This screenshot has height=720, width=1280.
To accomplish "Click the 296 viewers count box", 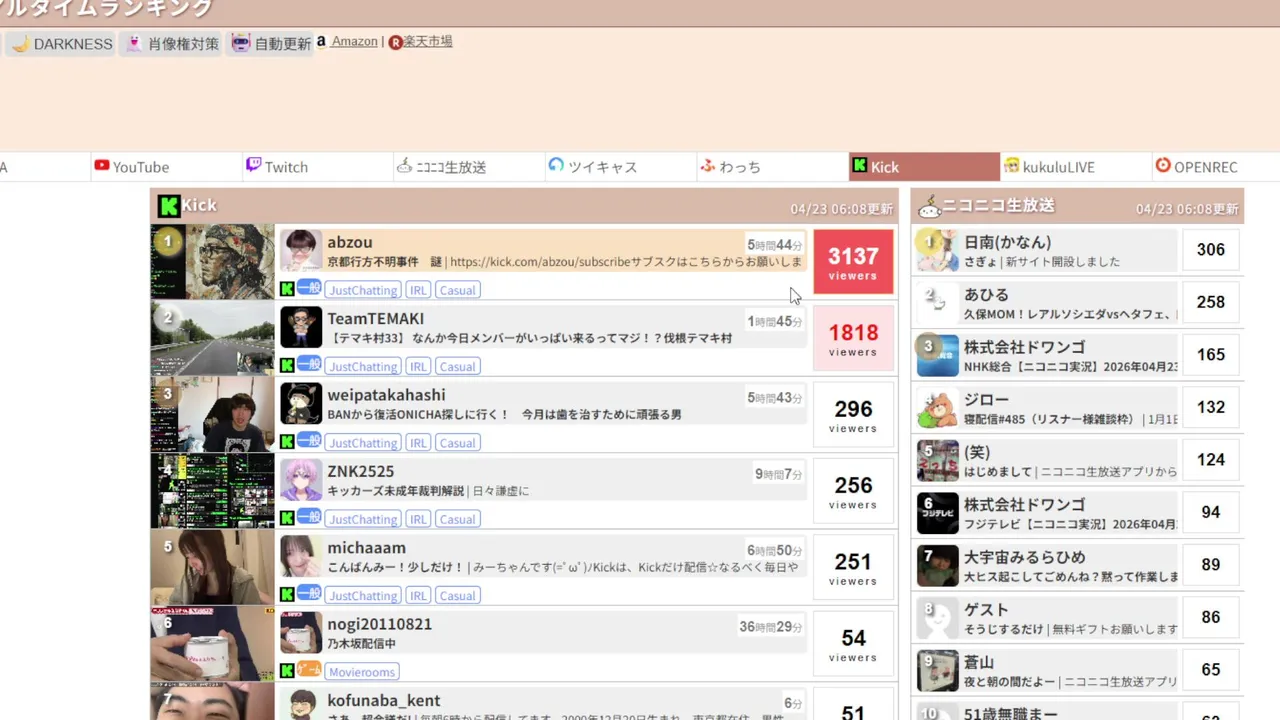I will click(x=853, y=415).
